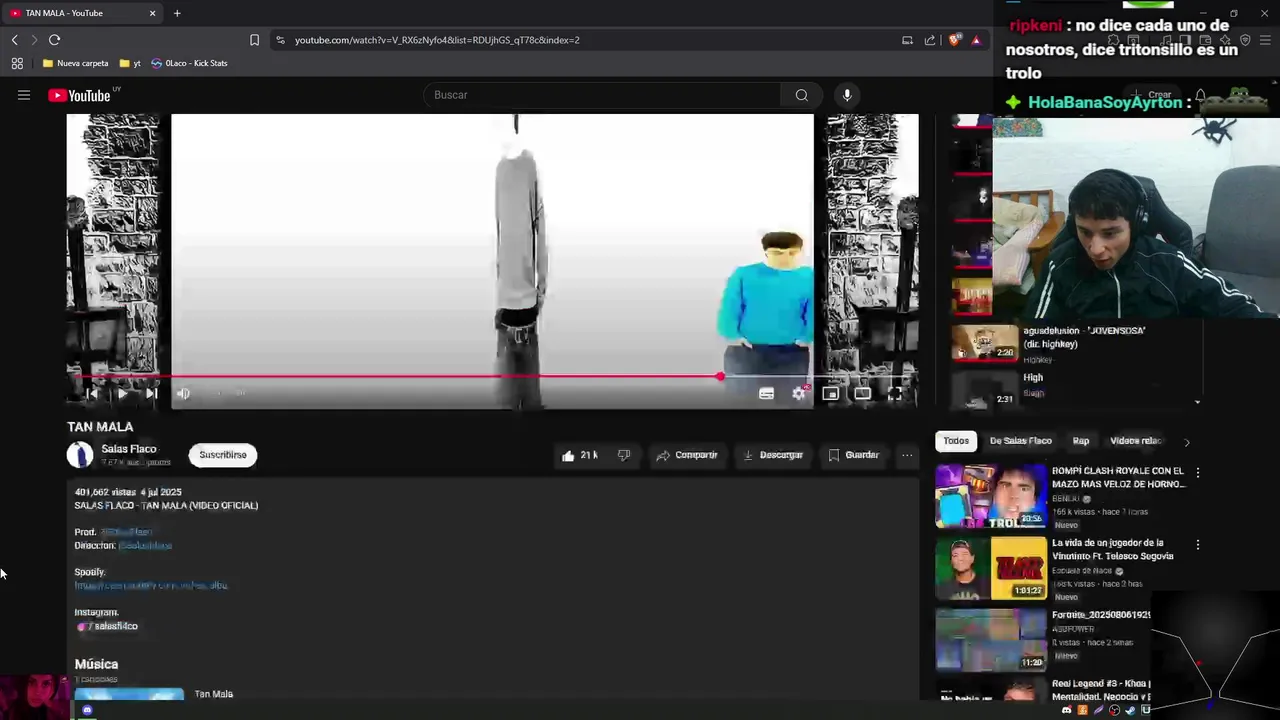The height and width of the screenshot is (720, 1280).
Task: Go to the YouTube home logo
Action: tap(80, 95)
